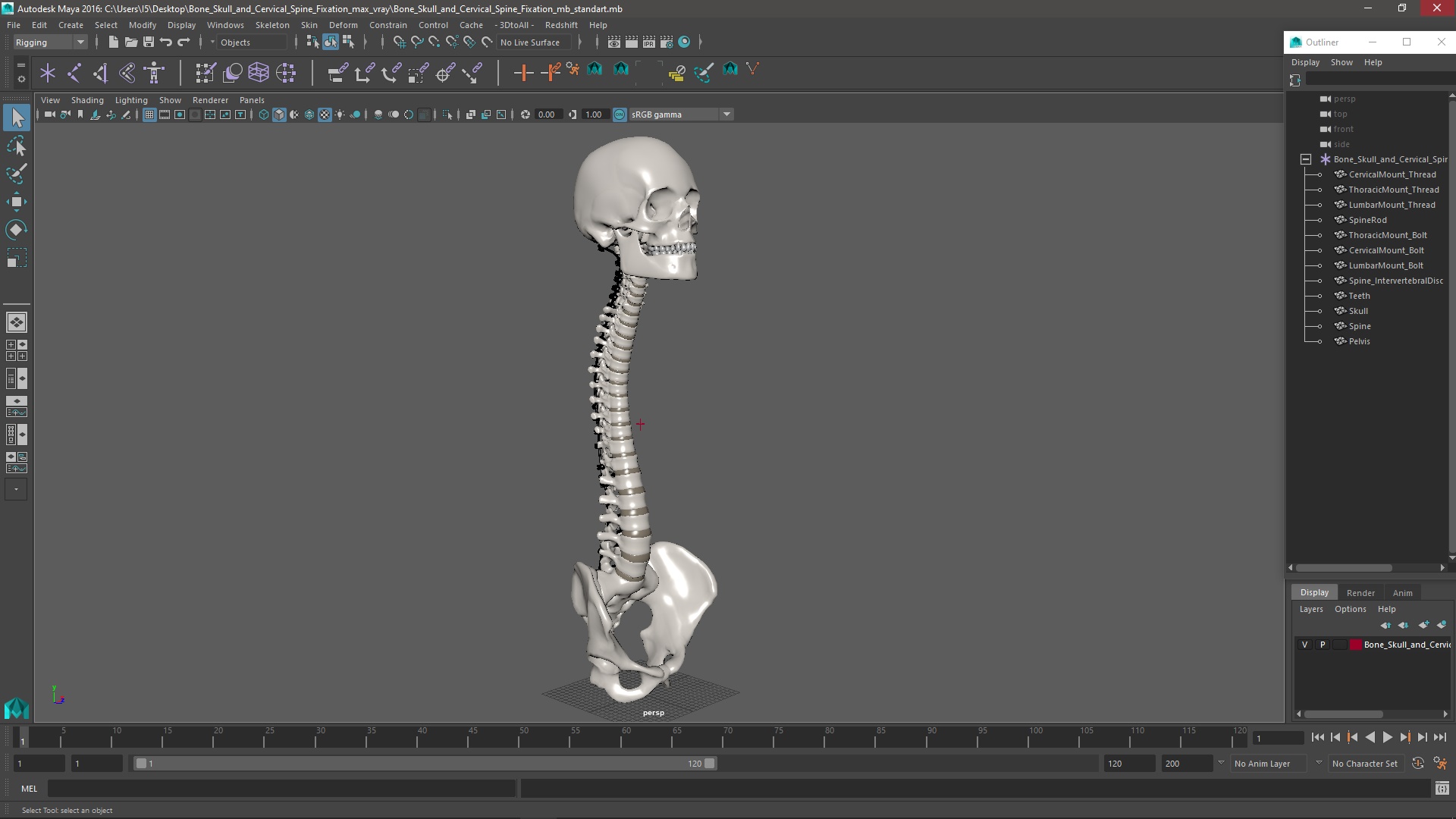
Task: Toggle select by component type mode
Action: click(348, 42)
